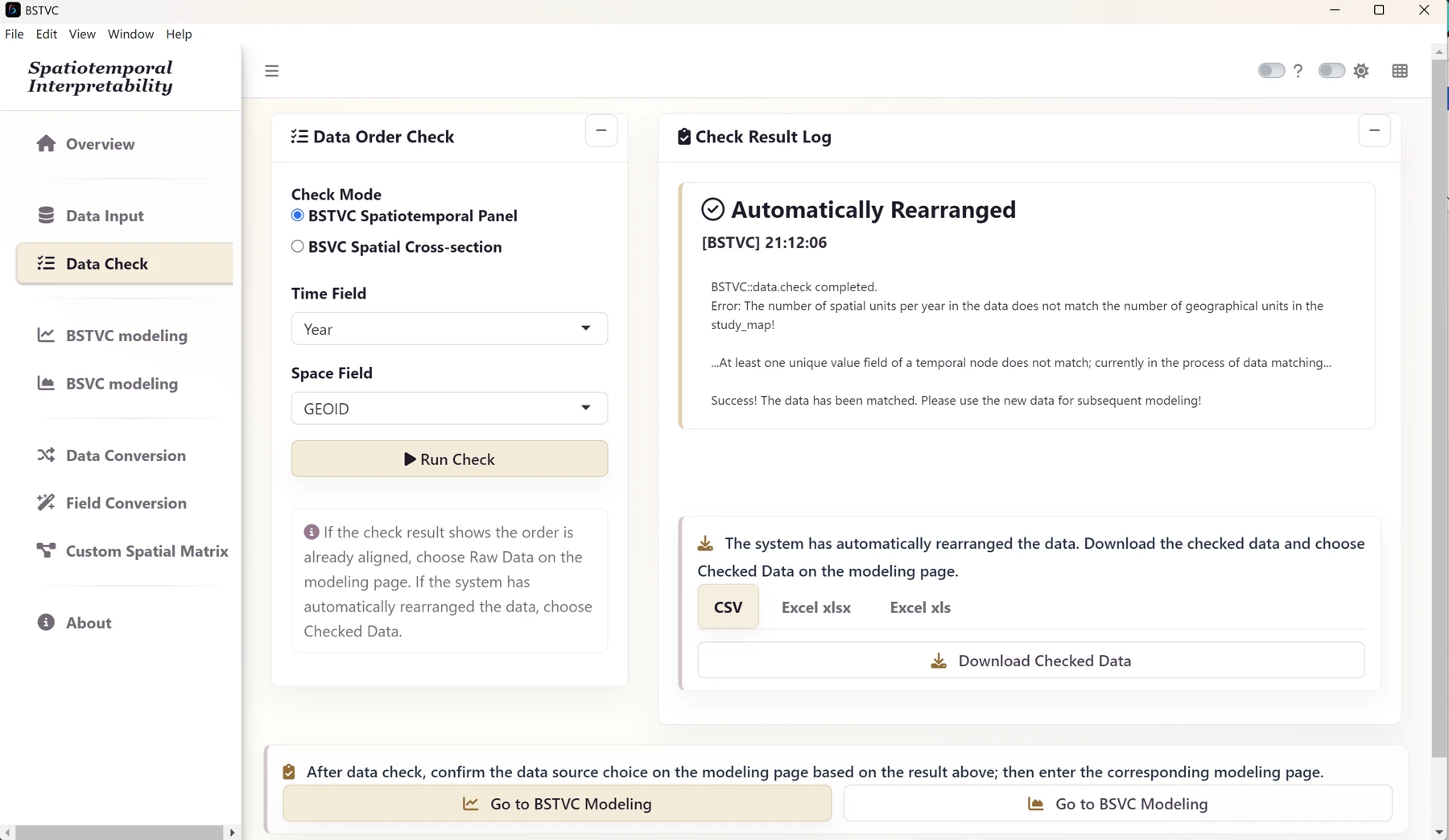This screenshot has width=1449, height=840.
Task: Open the View menu
Action: pos(82,34)
